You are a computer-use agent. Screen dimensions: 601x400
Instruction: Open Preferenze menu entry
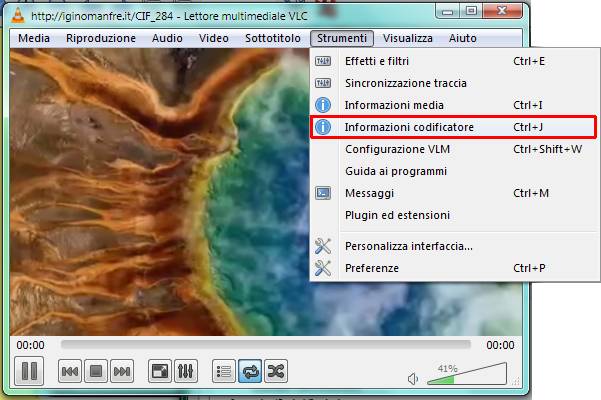point(454,268)
